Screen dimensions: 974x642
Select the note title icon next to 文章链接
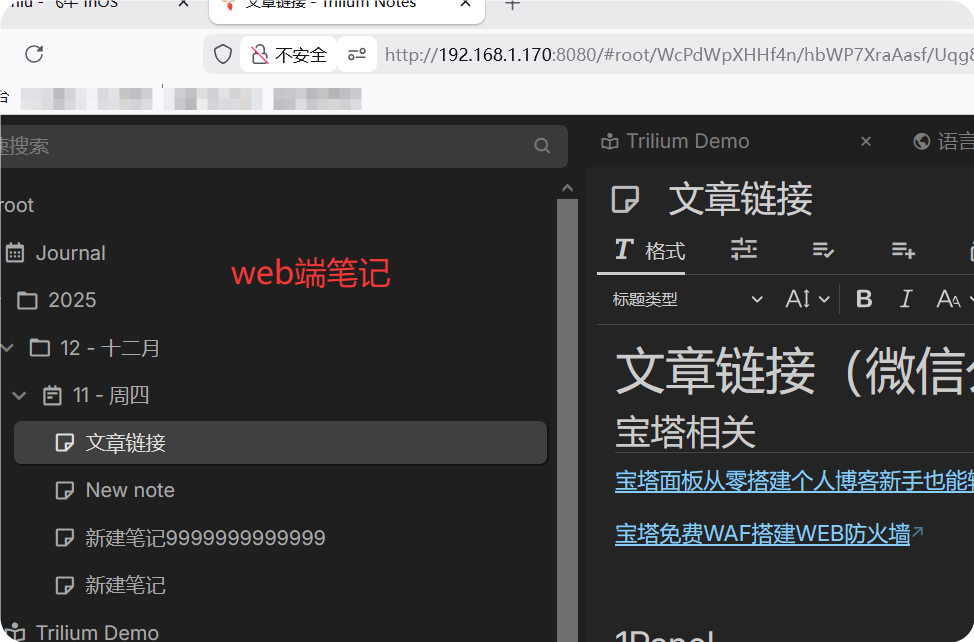coord(627,199)
